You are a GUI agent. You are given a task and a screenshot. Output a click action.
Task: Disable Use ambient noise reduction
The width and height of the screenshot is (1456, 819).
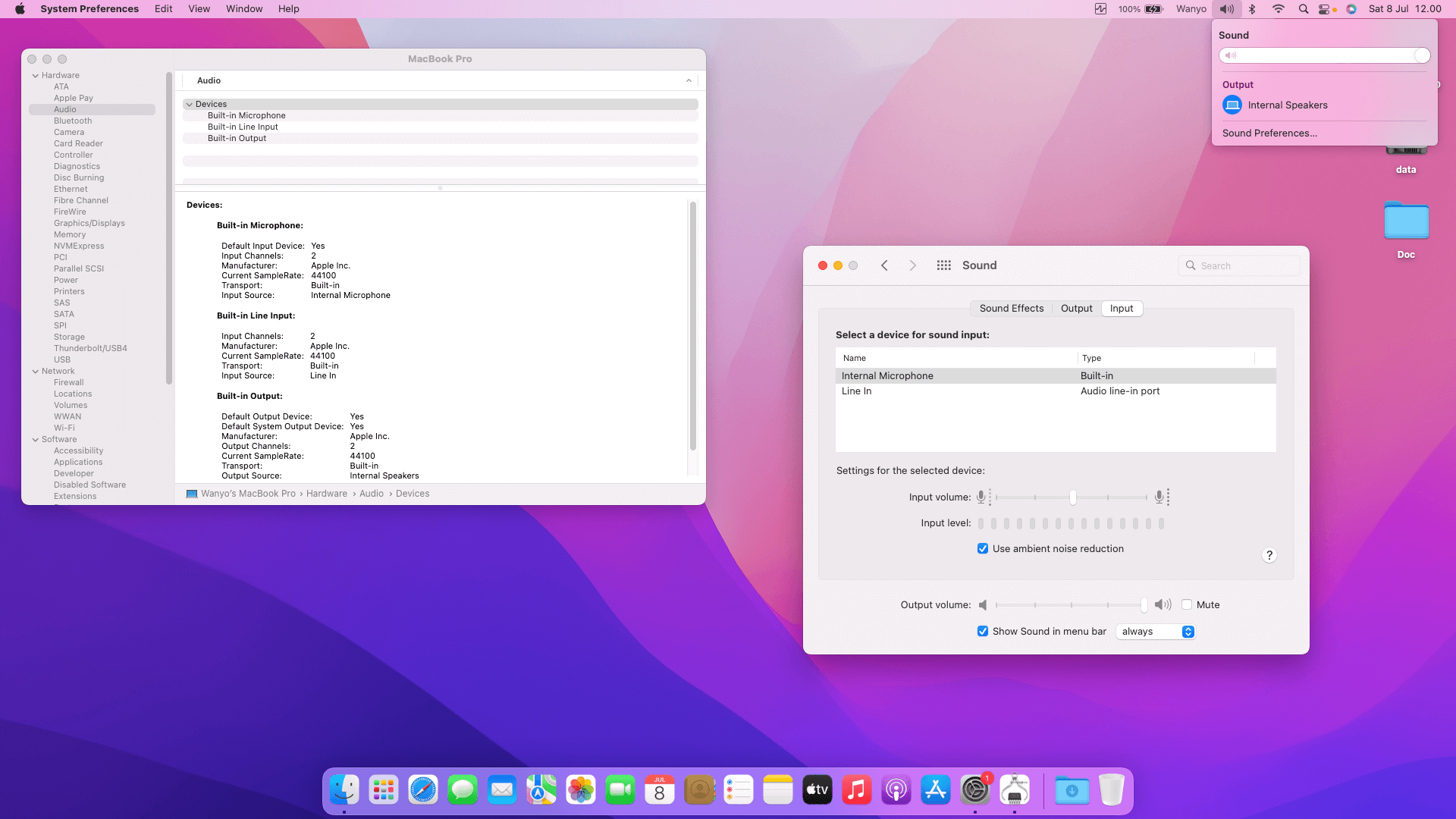[x=983, y=549]
